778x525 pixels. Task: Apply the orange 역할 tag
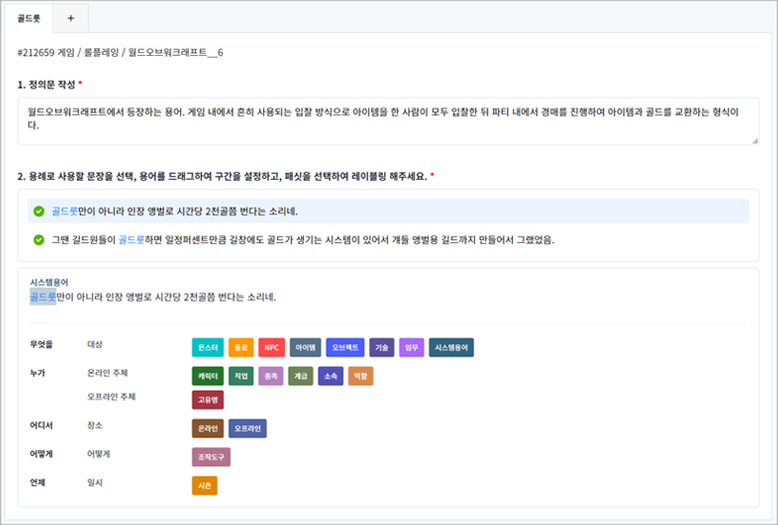[361, 376]
